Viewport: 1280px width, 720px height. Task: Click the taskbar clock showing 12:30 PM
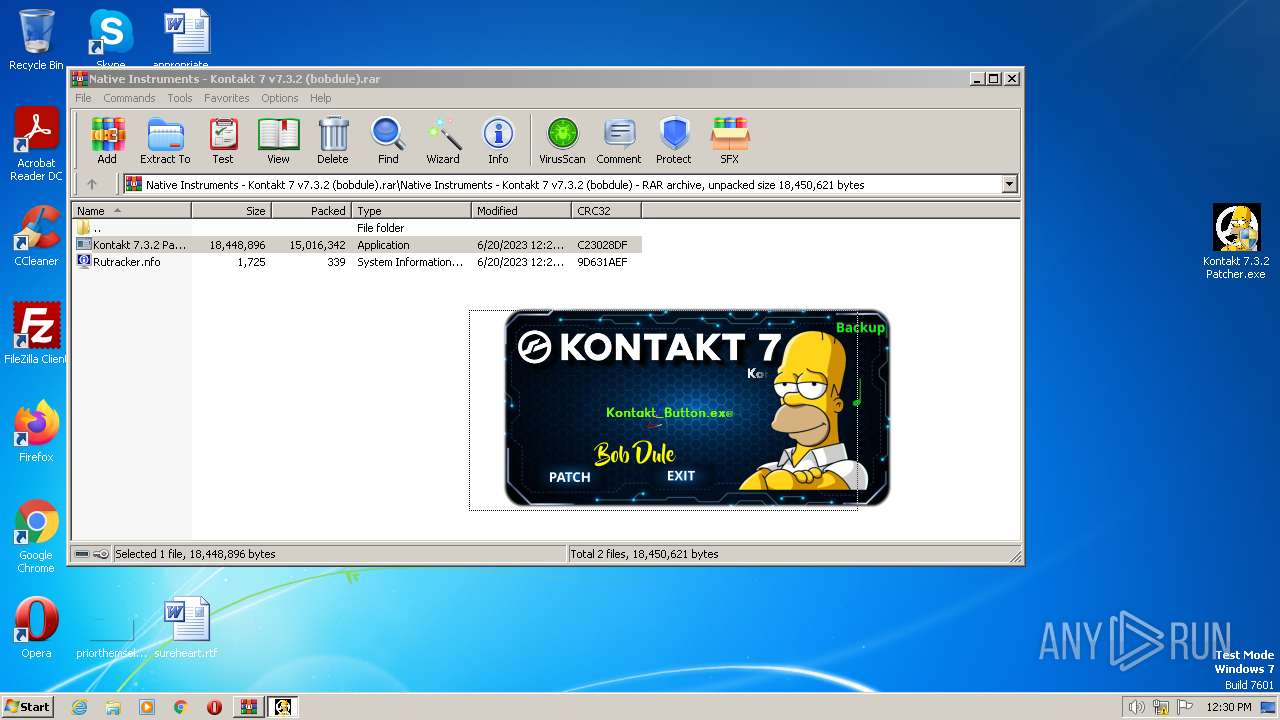point(1229,707)
